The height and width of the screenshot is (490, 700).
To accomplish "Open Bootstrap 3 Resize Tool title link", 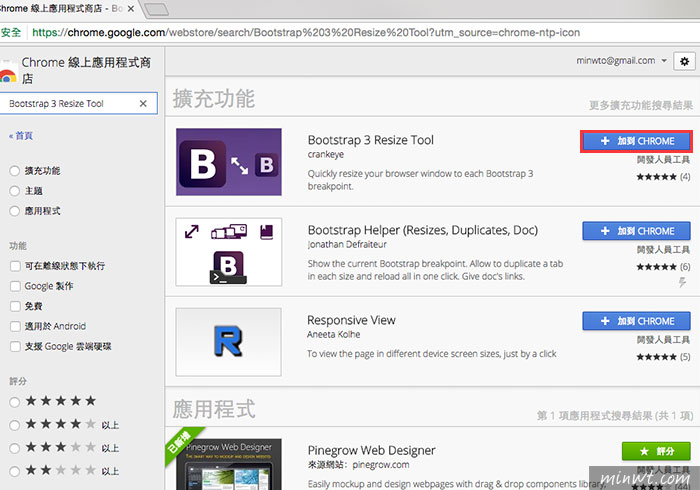I will click(x=371, y=140).
